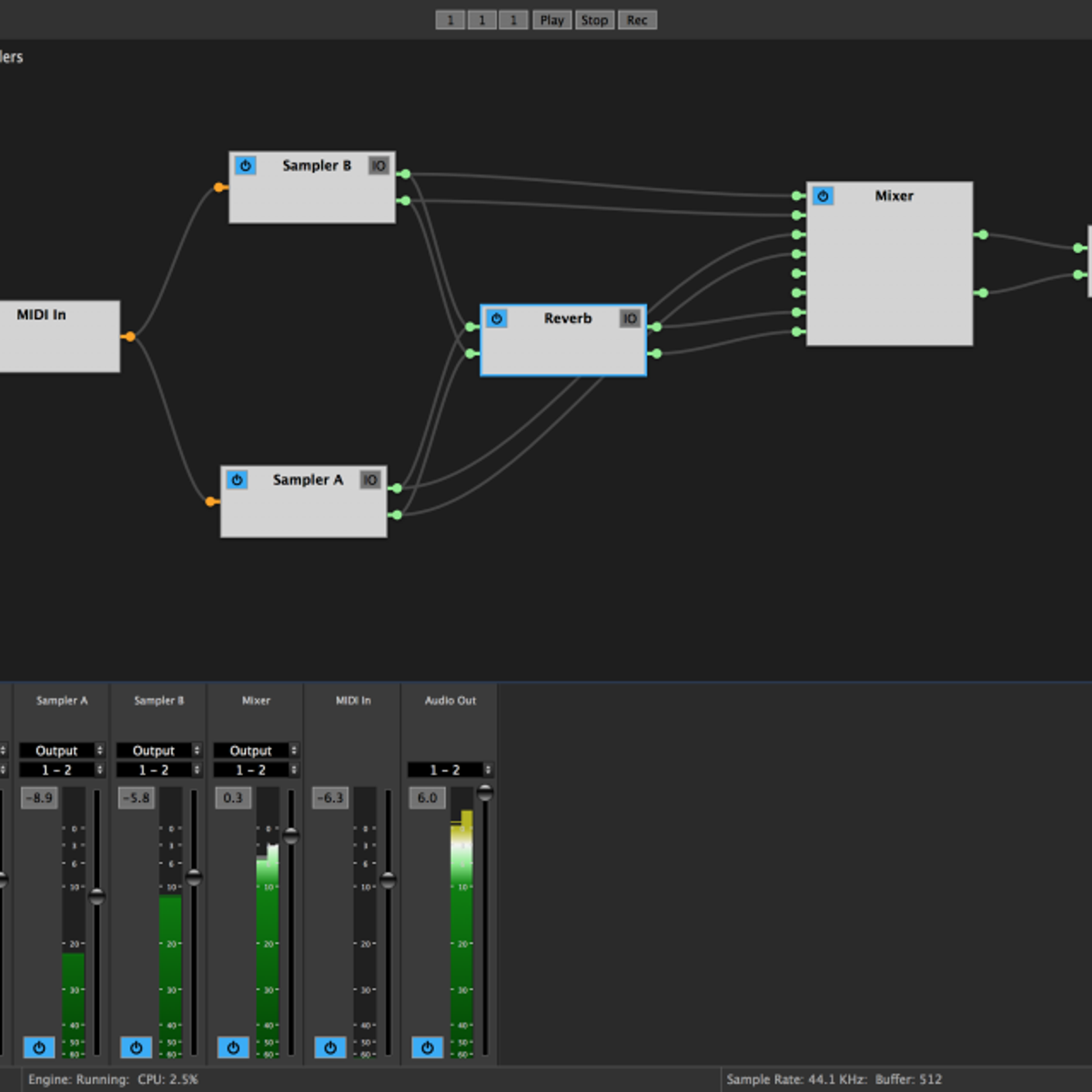This screenshot has width=1092, height=1092.
Task: Toggle power on the Sampler B node
Action: pos(245,166)
